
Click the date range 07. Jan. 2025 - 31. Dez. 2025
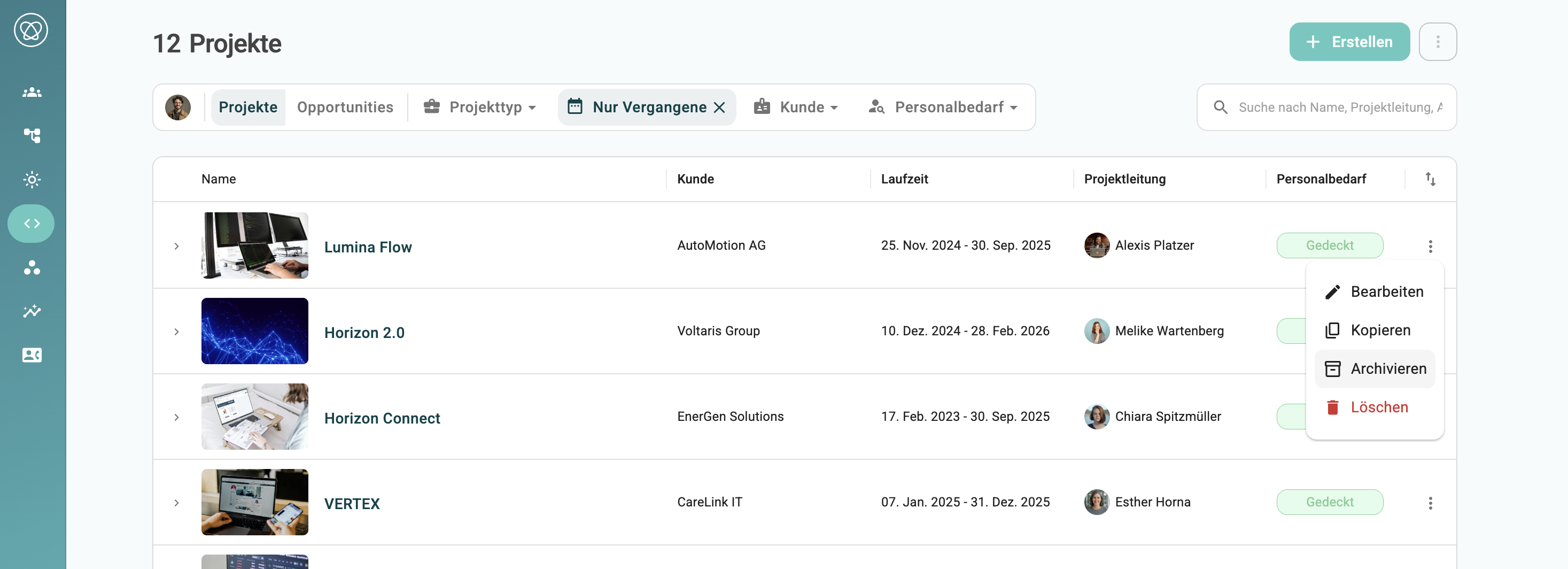coord(965,502)
